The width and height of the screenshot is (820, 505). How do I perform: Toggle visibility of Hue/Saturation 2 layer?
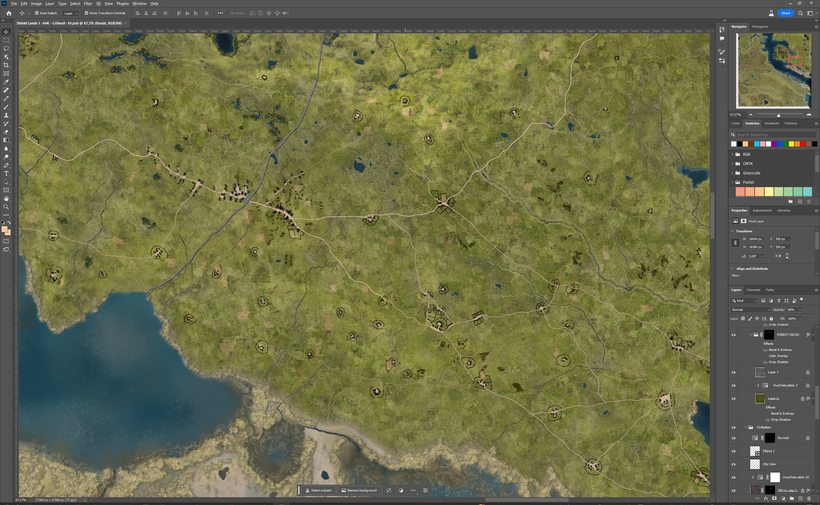coord(733,386)
